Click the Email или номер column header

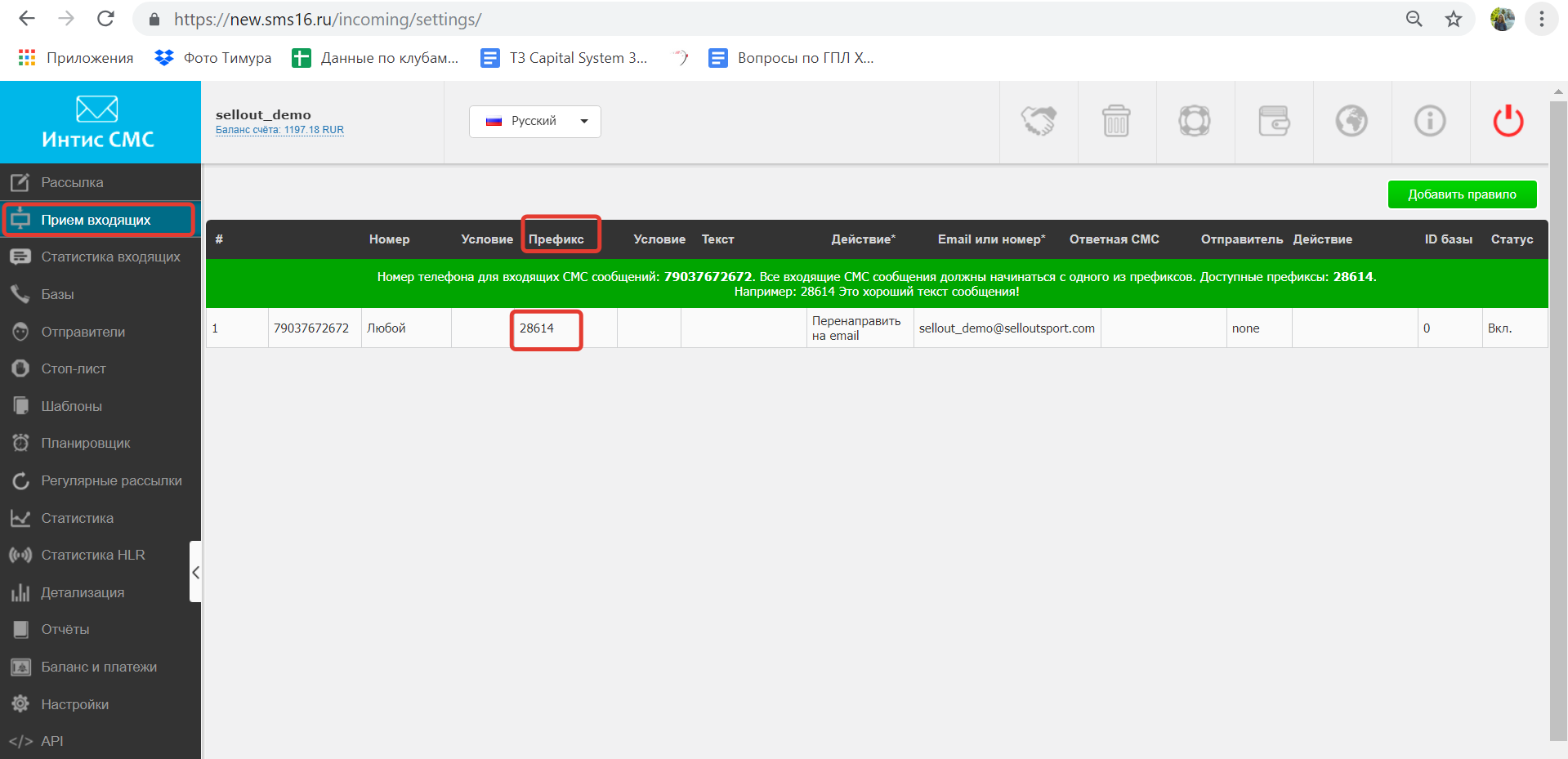click(x=991, y=239)
